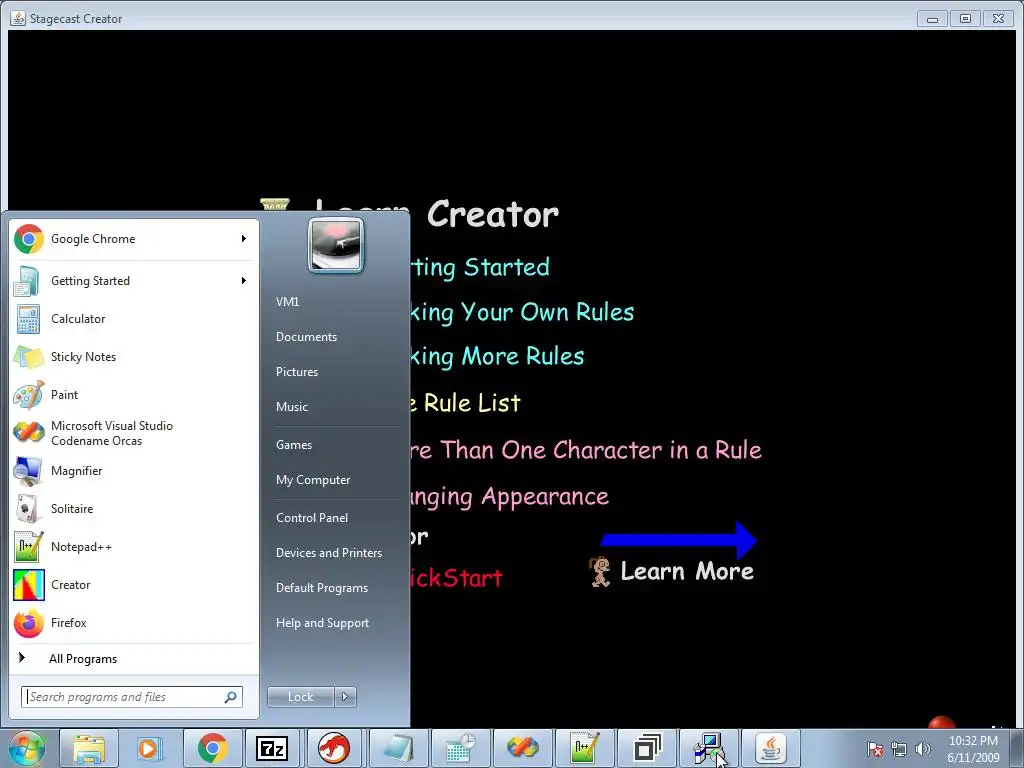The height and width of the screenshot is (768, 1024).
Task: Open Windows Explorer from taskbar
Action: (89, 748)
